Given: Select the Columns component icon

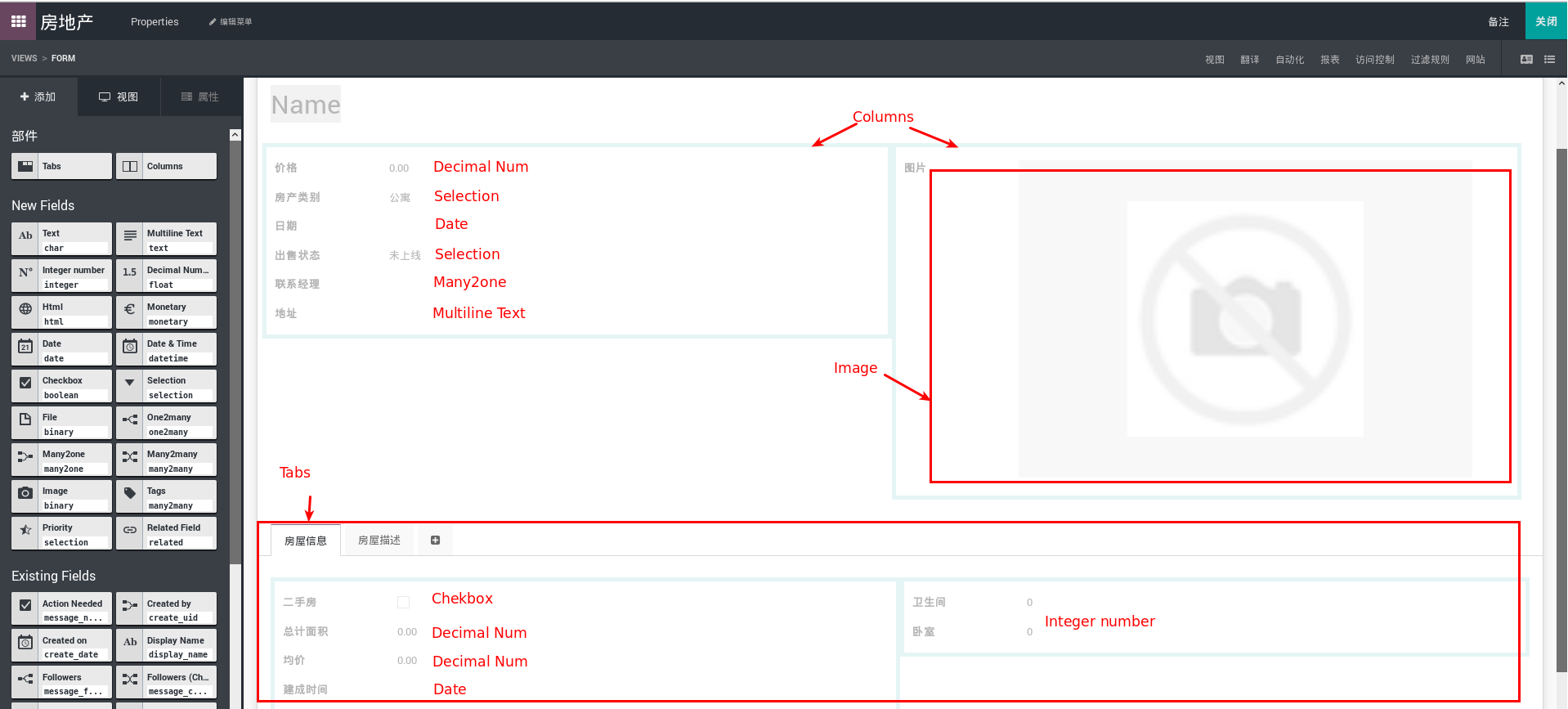Looking at the screenshot, I should (x=130, y=166).
